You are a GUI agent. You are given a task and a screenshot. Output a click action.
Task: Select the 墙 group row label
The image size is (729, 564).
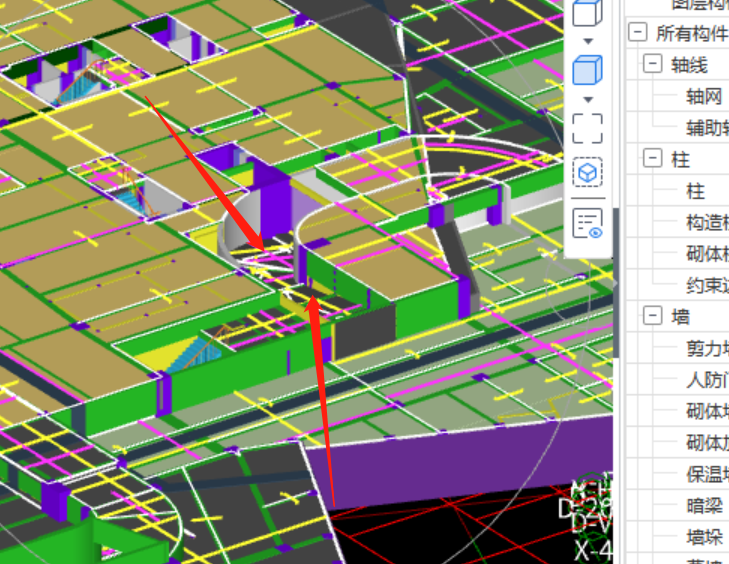680,317
